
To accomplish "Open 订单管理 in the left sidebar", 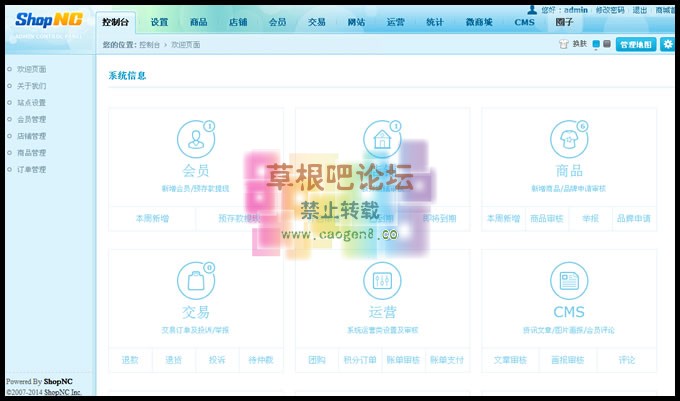I will coord(32,170).
